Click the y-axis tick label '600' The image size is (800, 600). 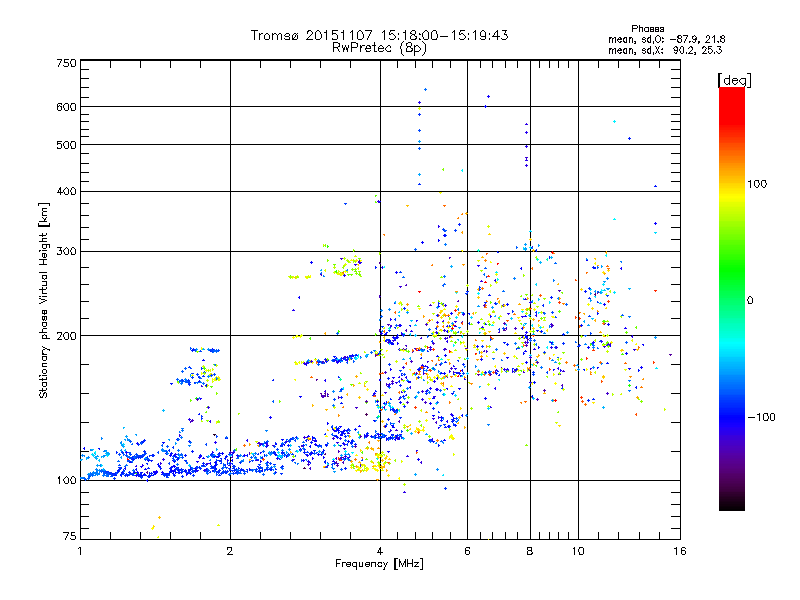[x=67, y=107]
